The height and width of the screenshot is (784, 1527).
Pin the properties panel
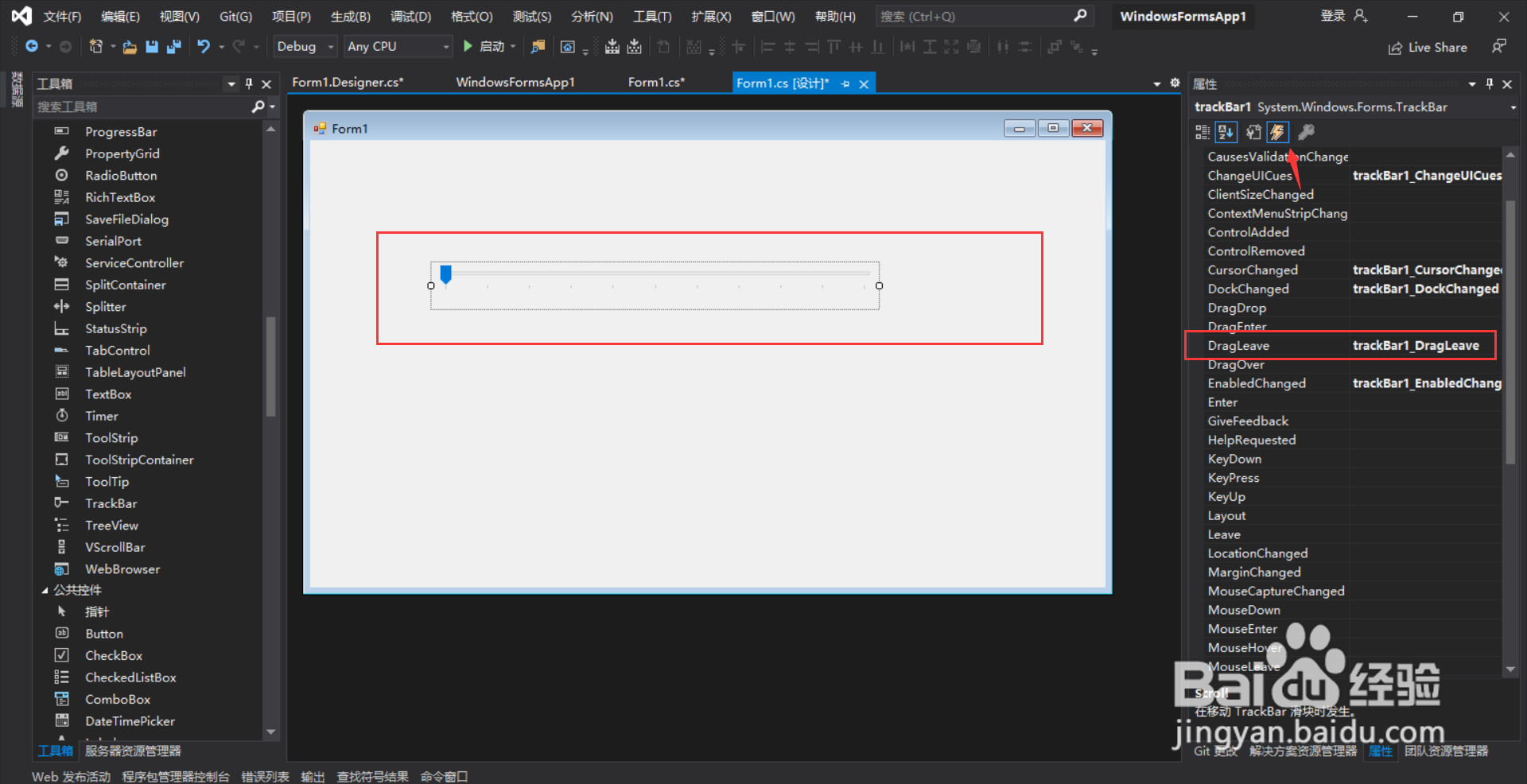pyautogui.click(x=1490, y=83)
